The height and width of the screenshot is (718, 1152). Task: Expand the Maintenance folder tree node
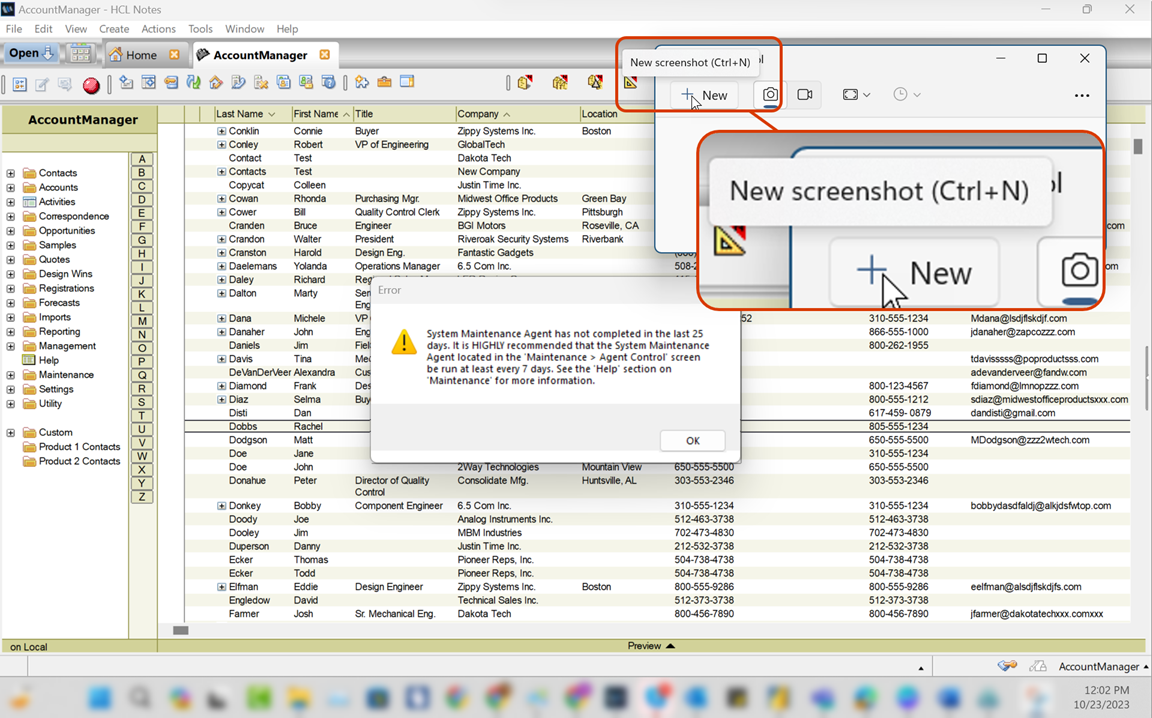pos(10,375)
